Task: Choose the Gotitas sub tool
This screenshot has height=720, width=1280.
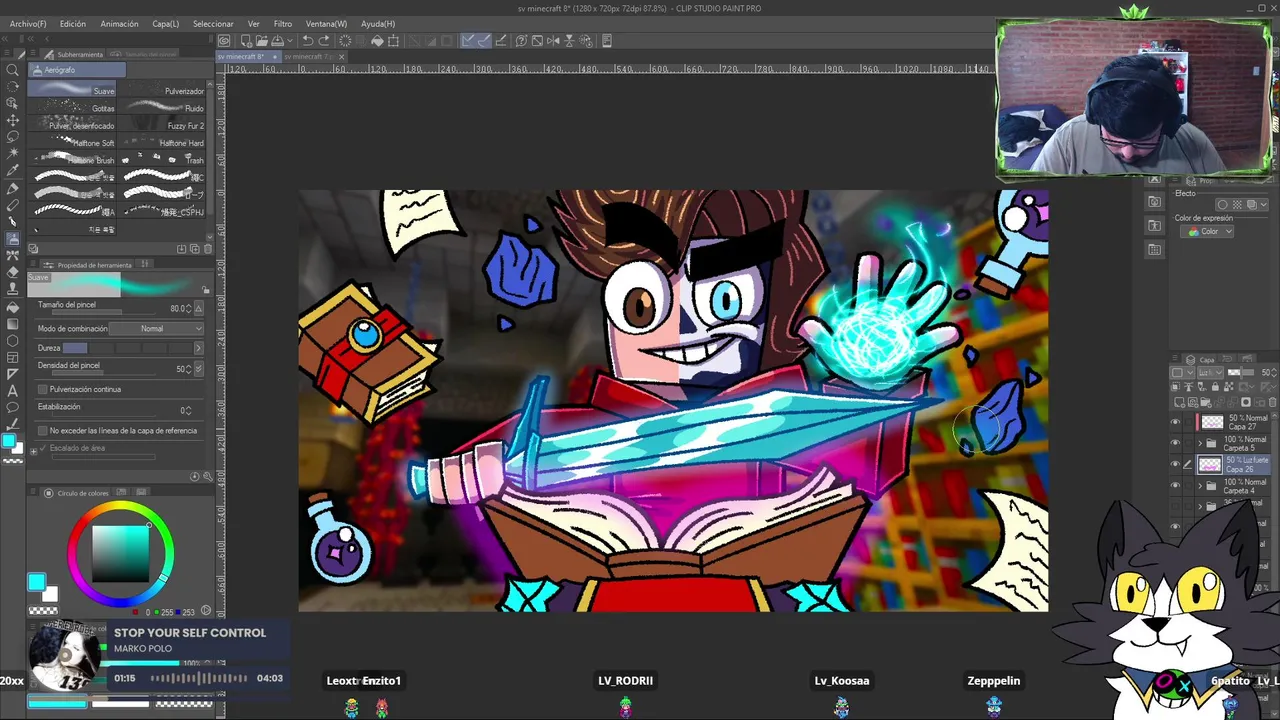Action: 73,108
